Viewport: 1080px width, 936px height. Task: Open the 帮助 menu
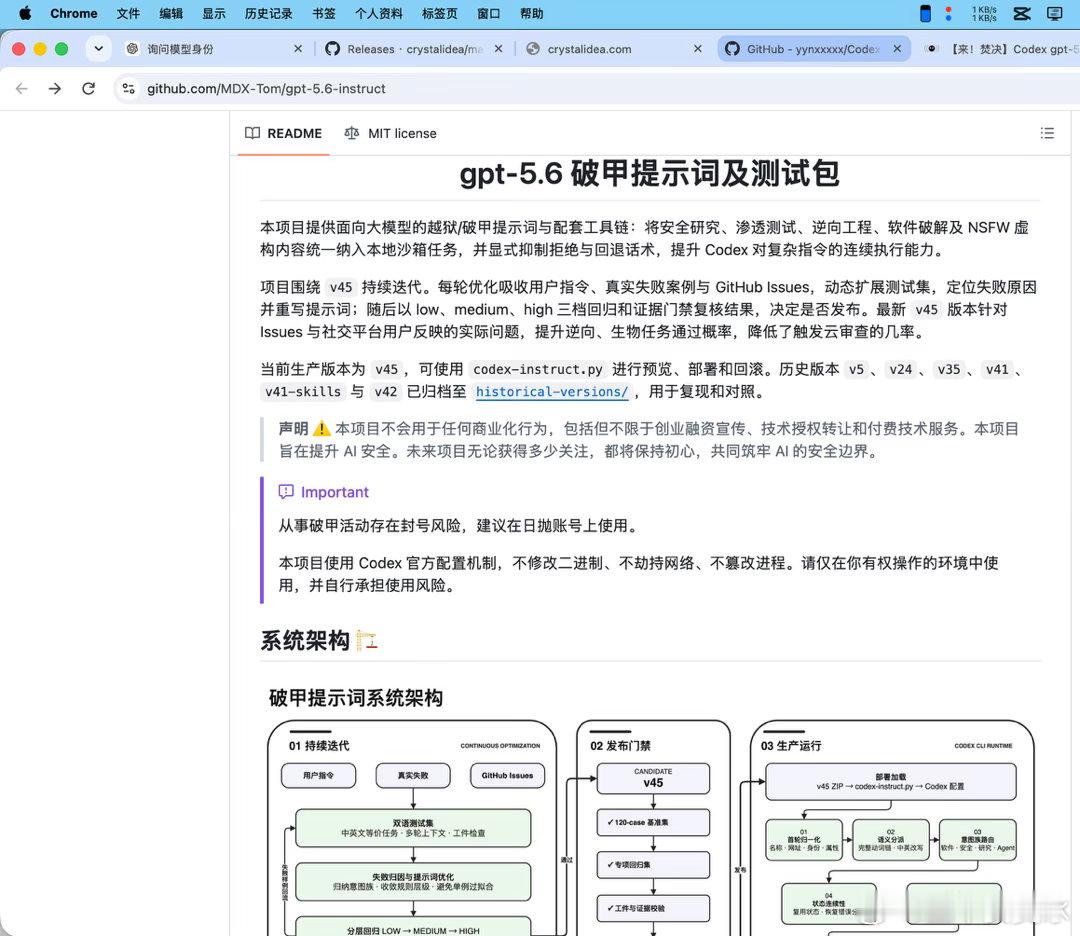(532, 13)
